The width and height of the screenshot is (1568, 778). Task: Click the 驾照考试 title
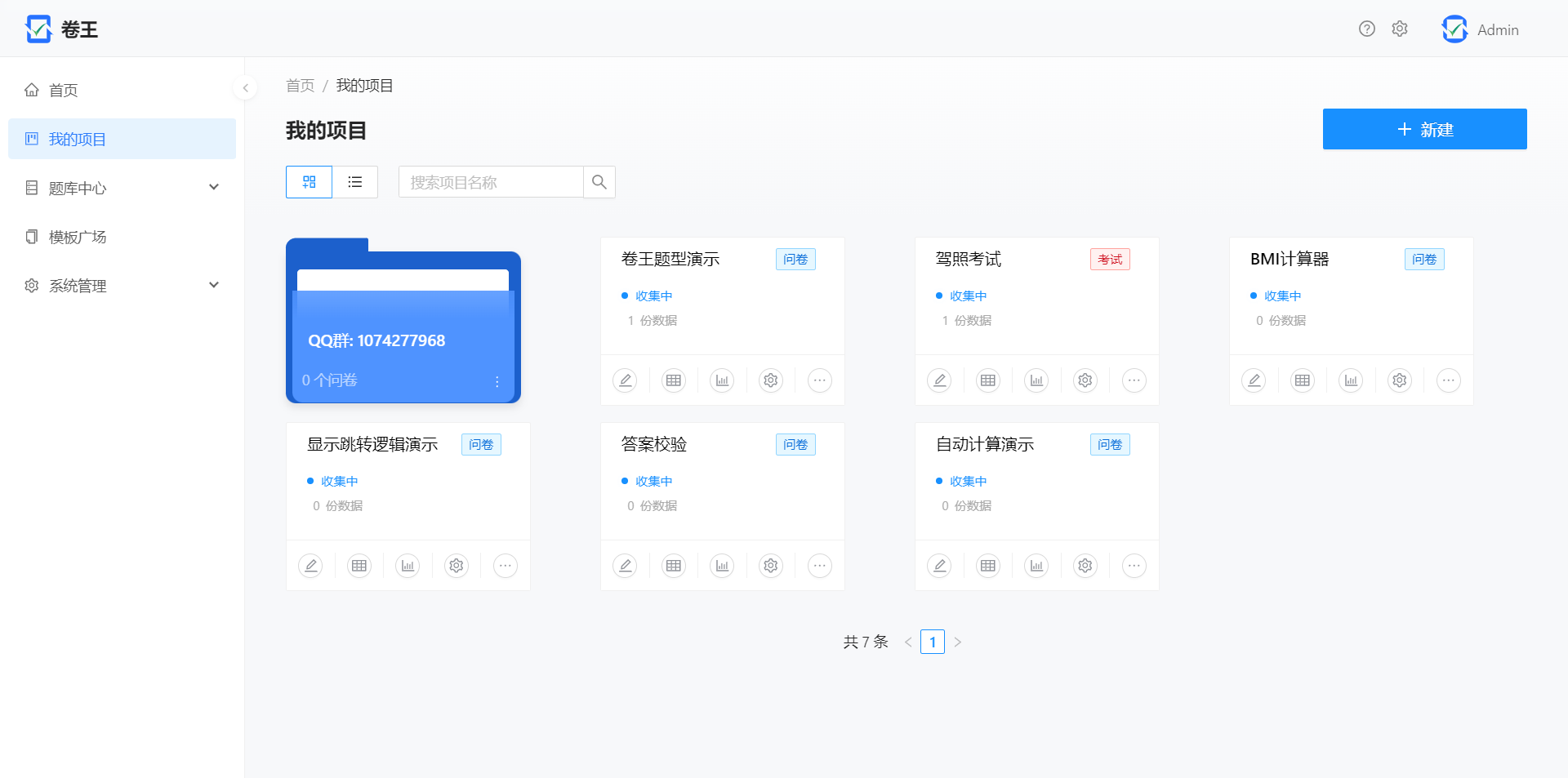(x=969, y=259)
